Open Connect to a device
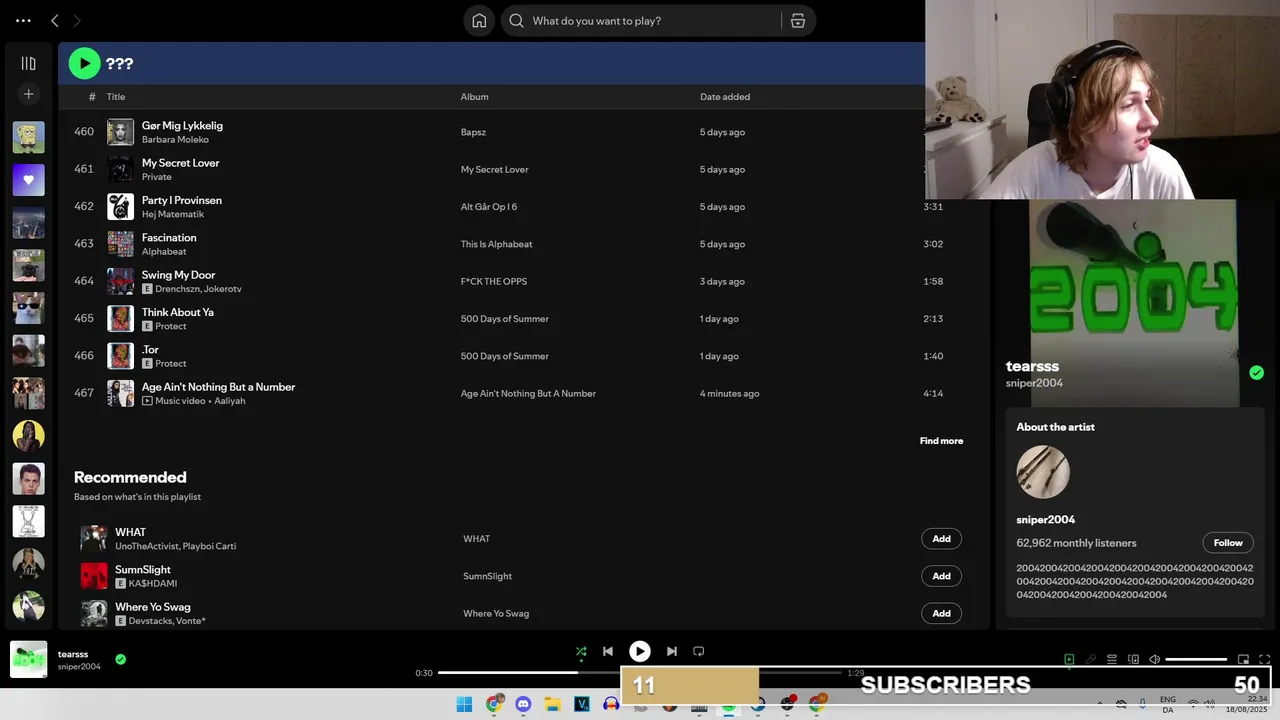Screen dimensions: 1280x720 click(1133, 659)
